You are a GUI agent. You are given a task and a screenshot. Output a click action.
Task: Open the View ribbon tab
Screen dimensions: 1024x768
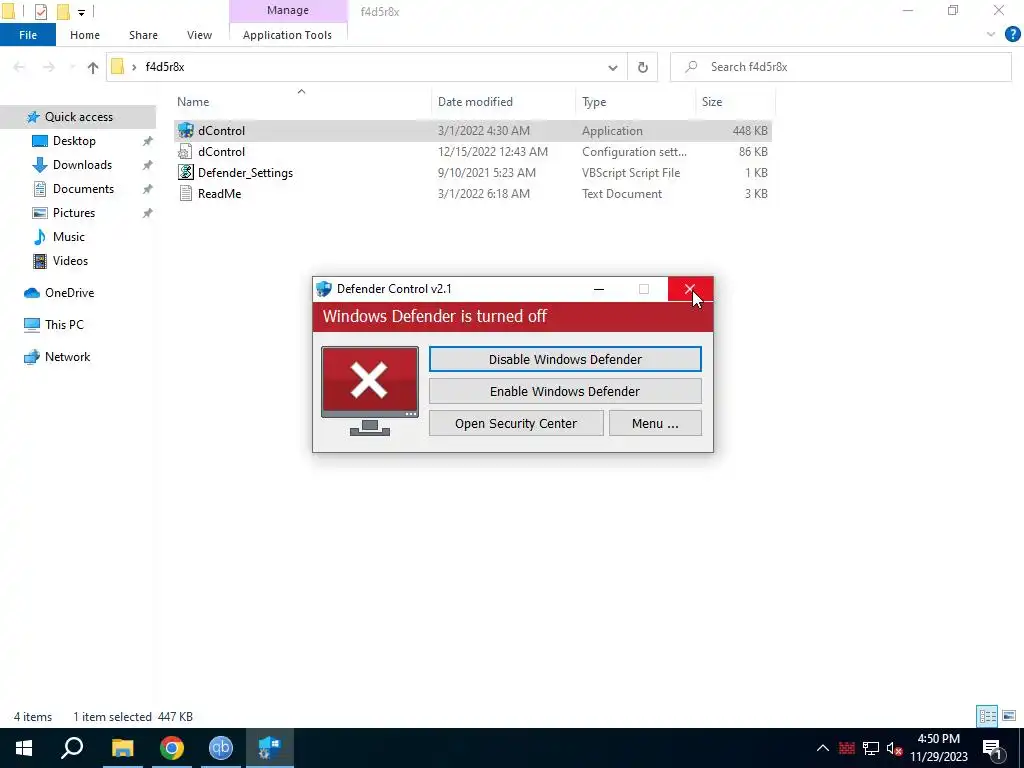(199, 35)
